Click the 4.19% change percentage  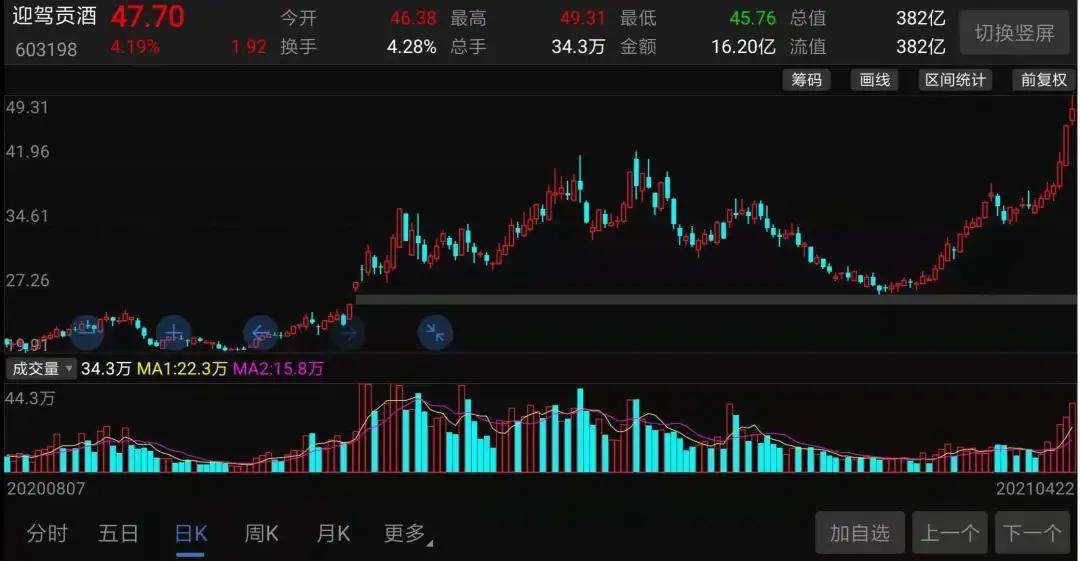pos(135,47)
